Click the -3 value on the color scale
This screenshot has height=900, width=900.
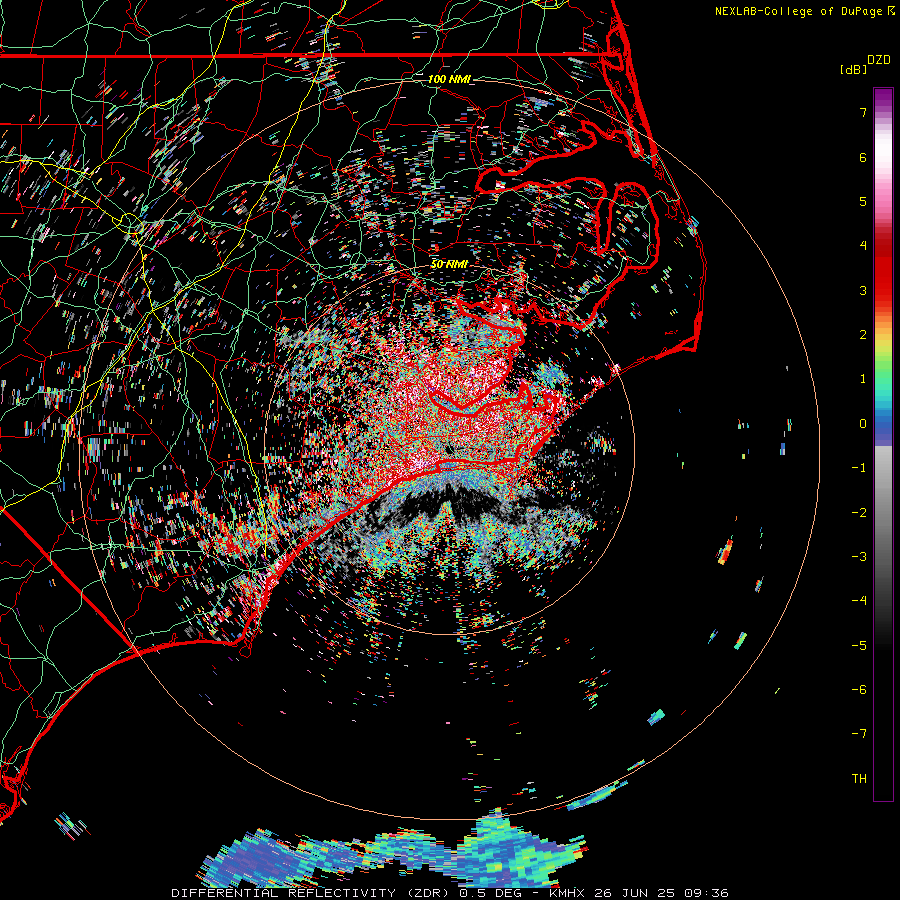tap(859, 557)
